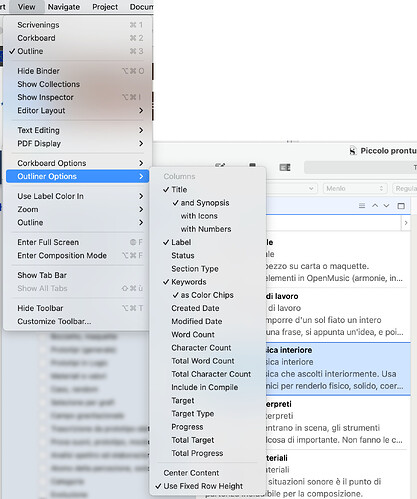This screenshot has height=499, width=417.
Task: Click the toolbar search field
Action: pyautogui.click(x=361, y=167)
